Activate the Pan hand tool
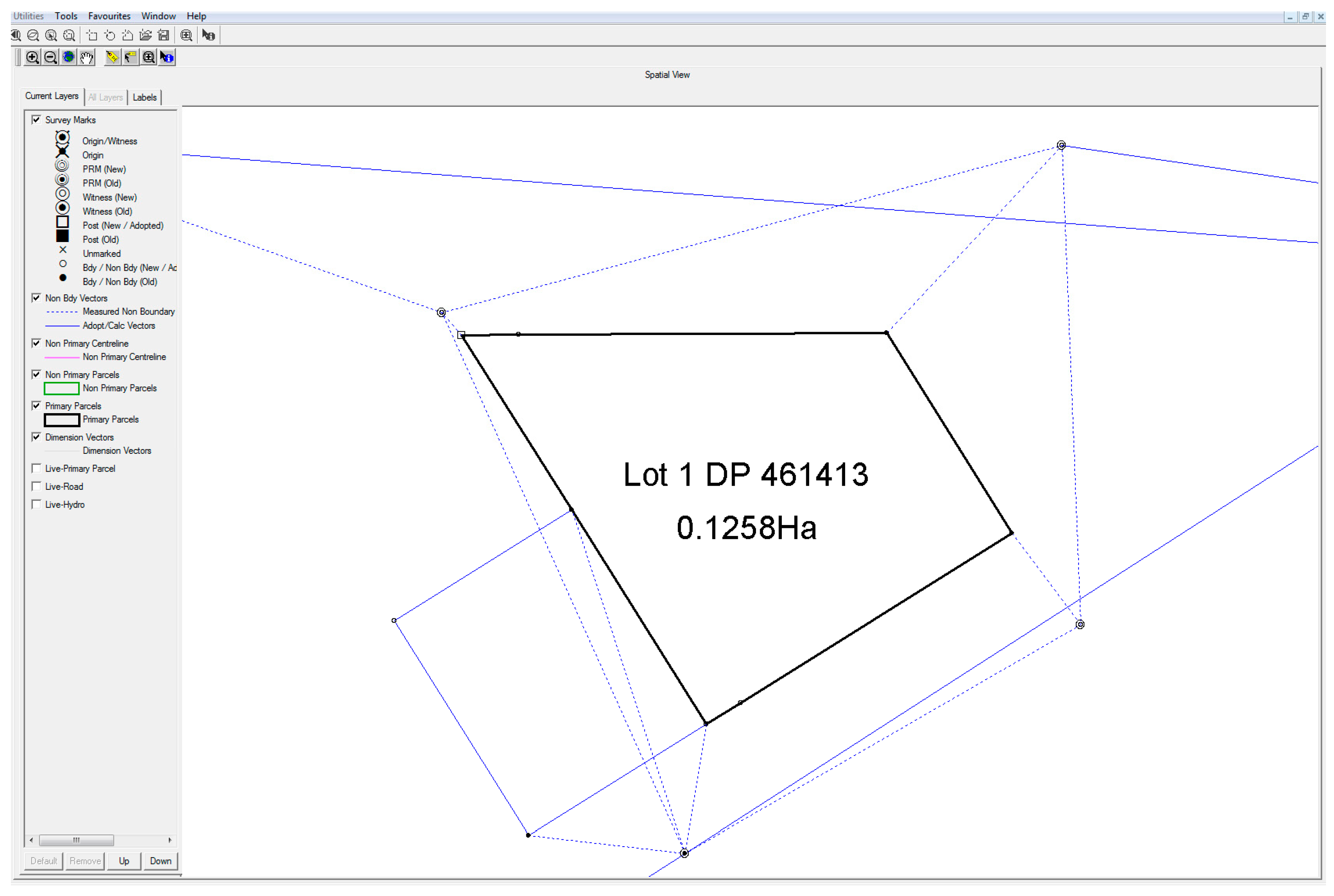Image resolution: width=1334 pixels, height=896 pixels. click(x=86, y=57)
